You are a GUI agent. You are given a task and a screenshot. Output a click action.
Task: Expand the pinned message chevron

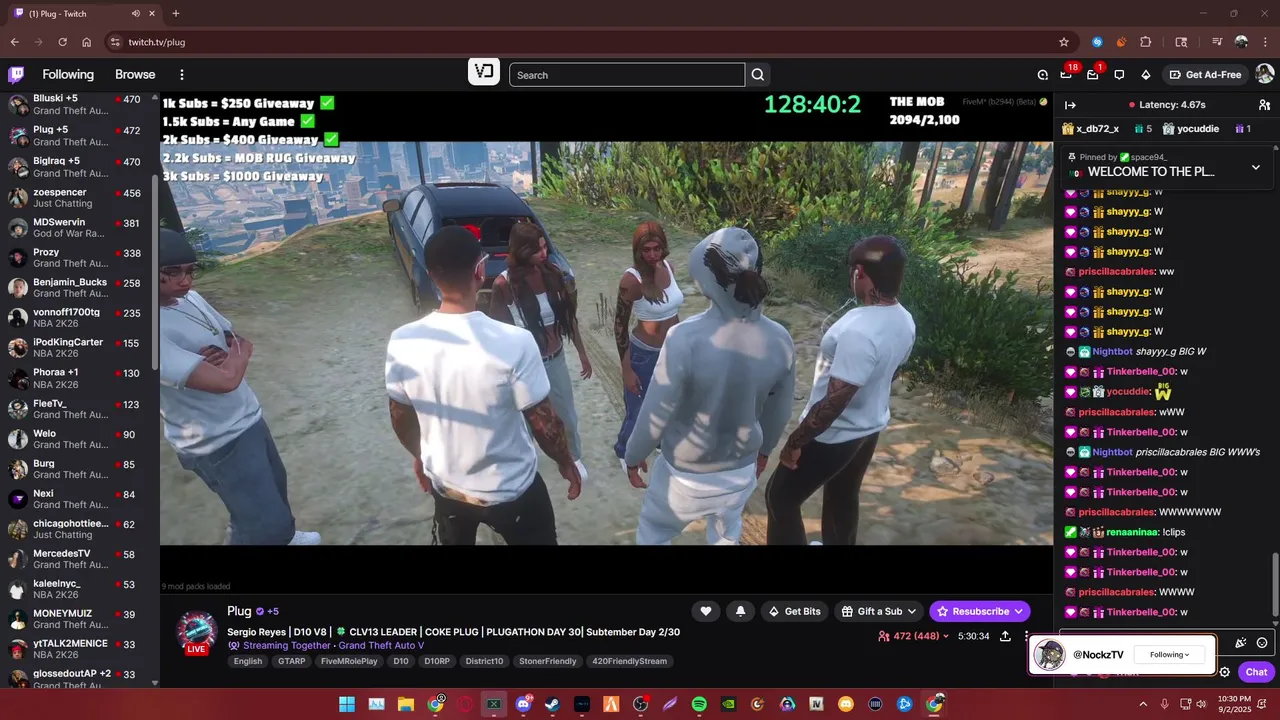click(1256, 168)
